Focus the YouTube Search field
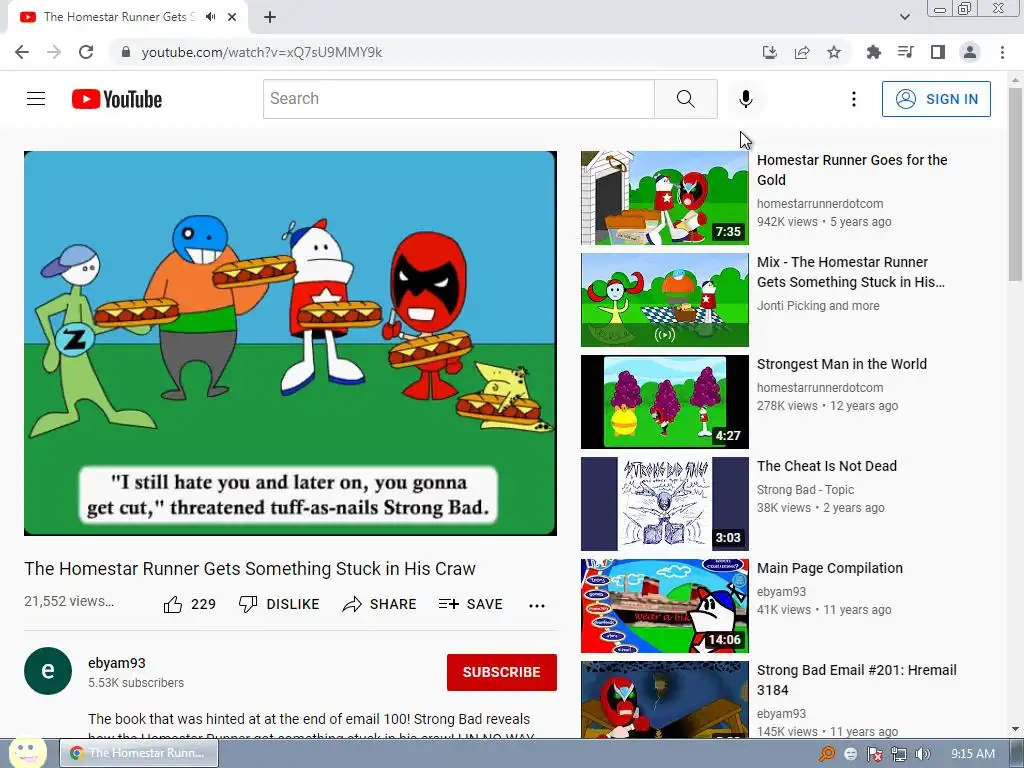The width and height of the screenshot is (1024, 768). 458,99
